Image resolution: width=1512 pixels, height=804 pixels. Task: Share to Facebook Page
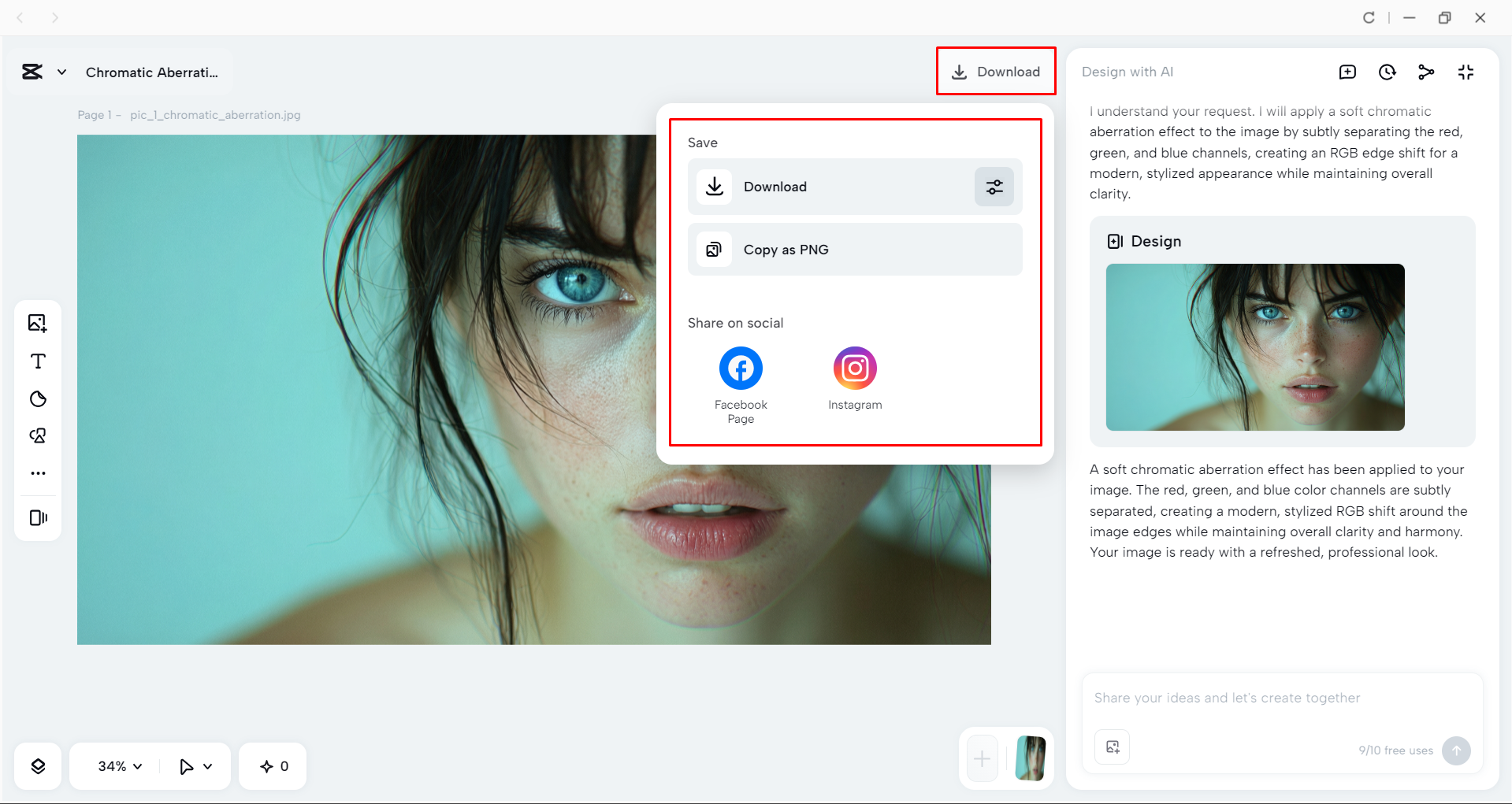pos(741,385)
